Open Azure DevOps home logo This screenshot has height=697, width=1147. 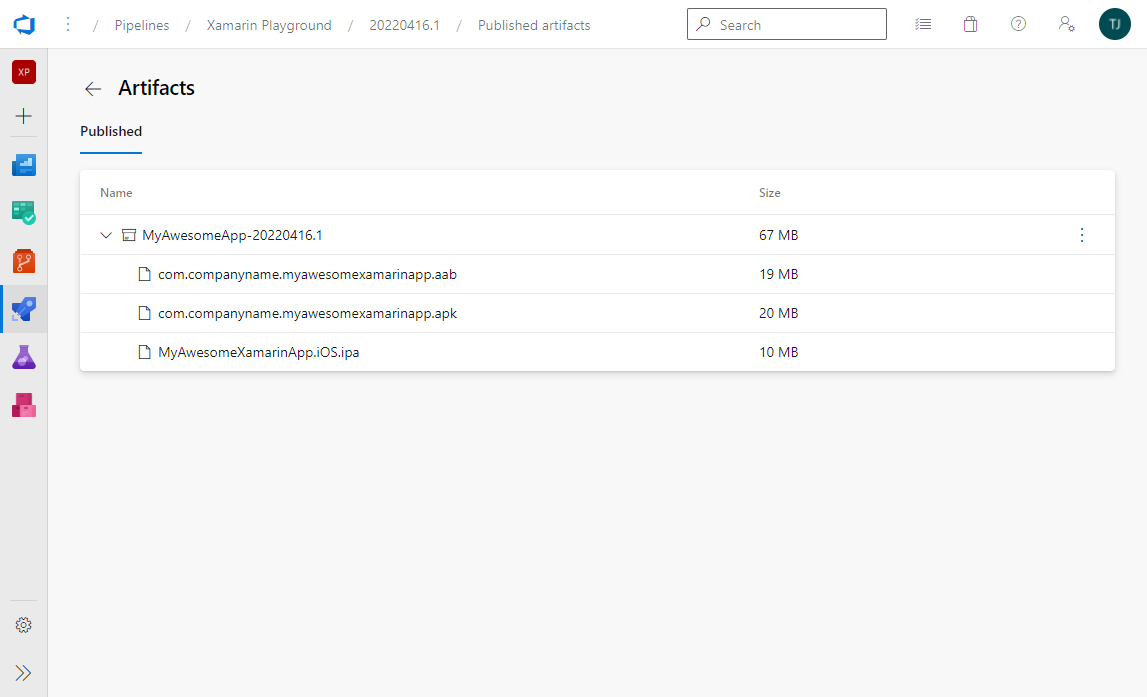pyautogui.click(x=24, y=24)
